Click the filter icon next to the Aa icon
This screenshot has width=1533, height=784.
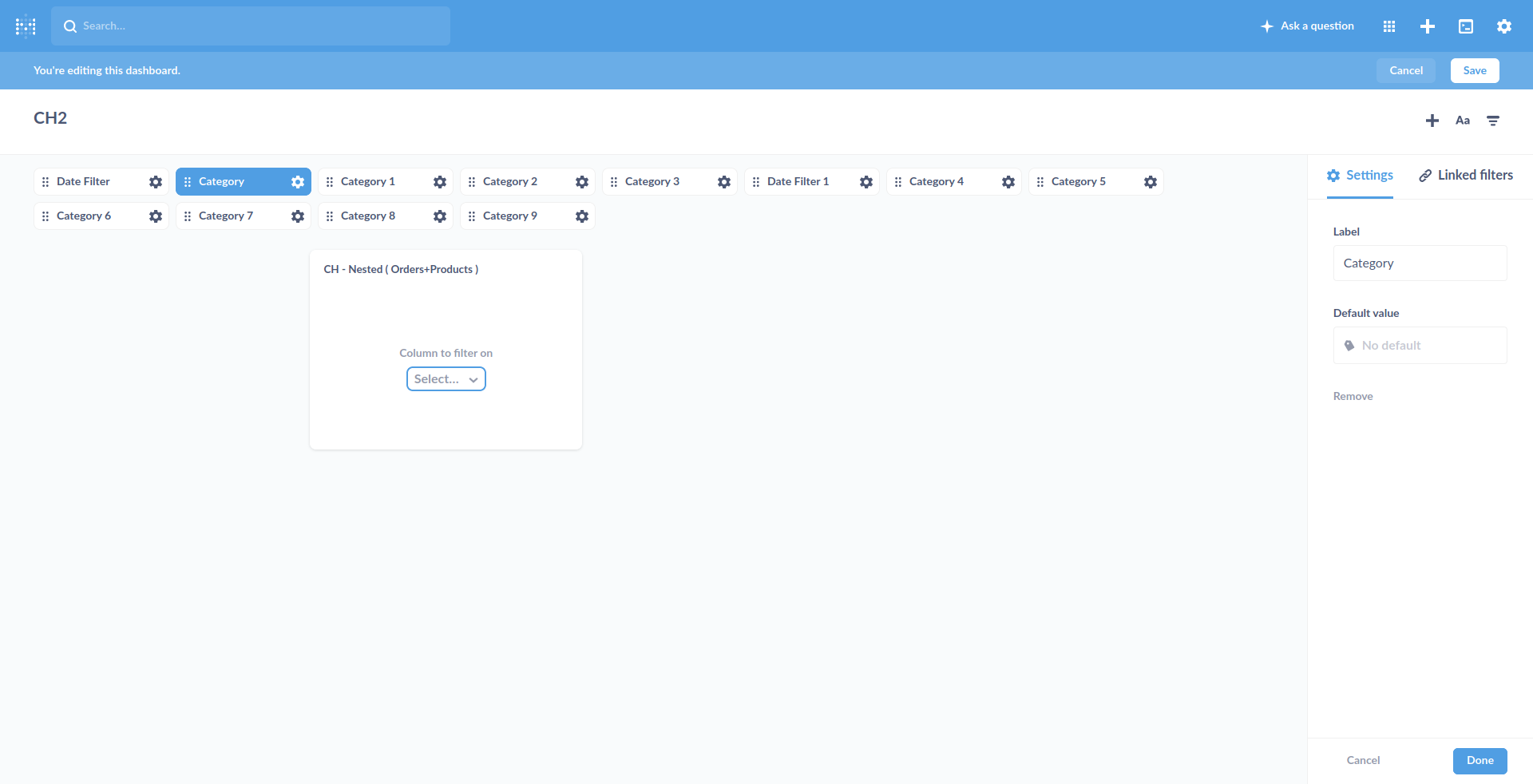point(1494,121)
